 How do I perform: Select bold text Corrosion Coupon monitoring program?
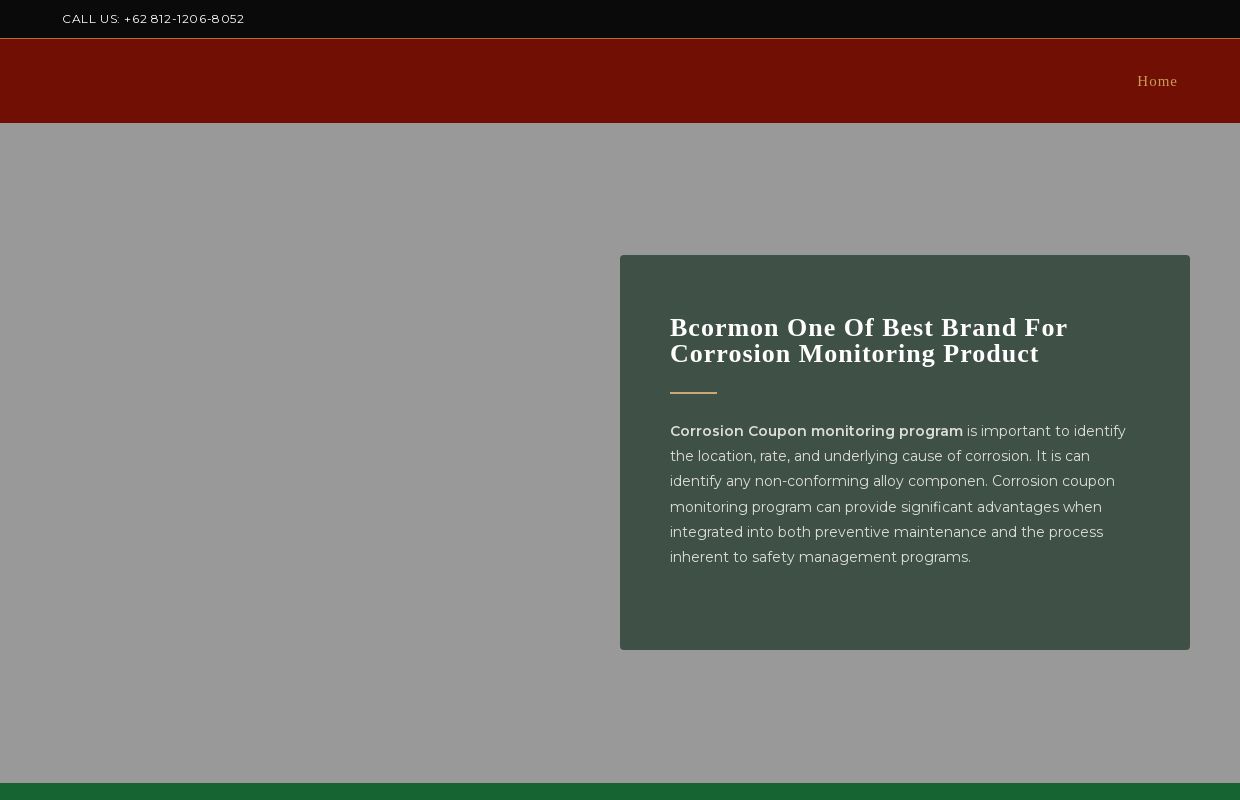coord(816,431)
